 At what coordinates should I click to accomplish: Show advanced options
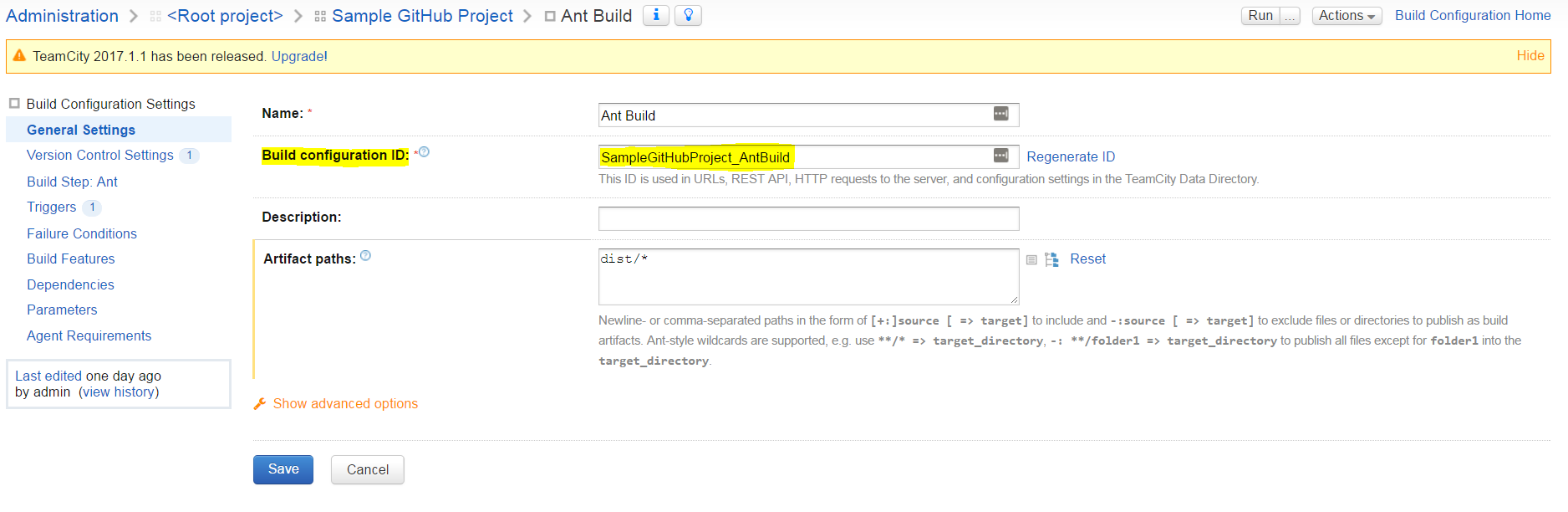pos(344,404)
